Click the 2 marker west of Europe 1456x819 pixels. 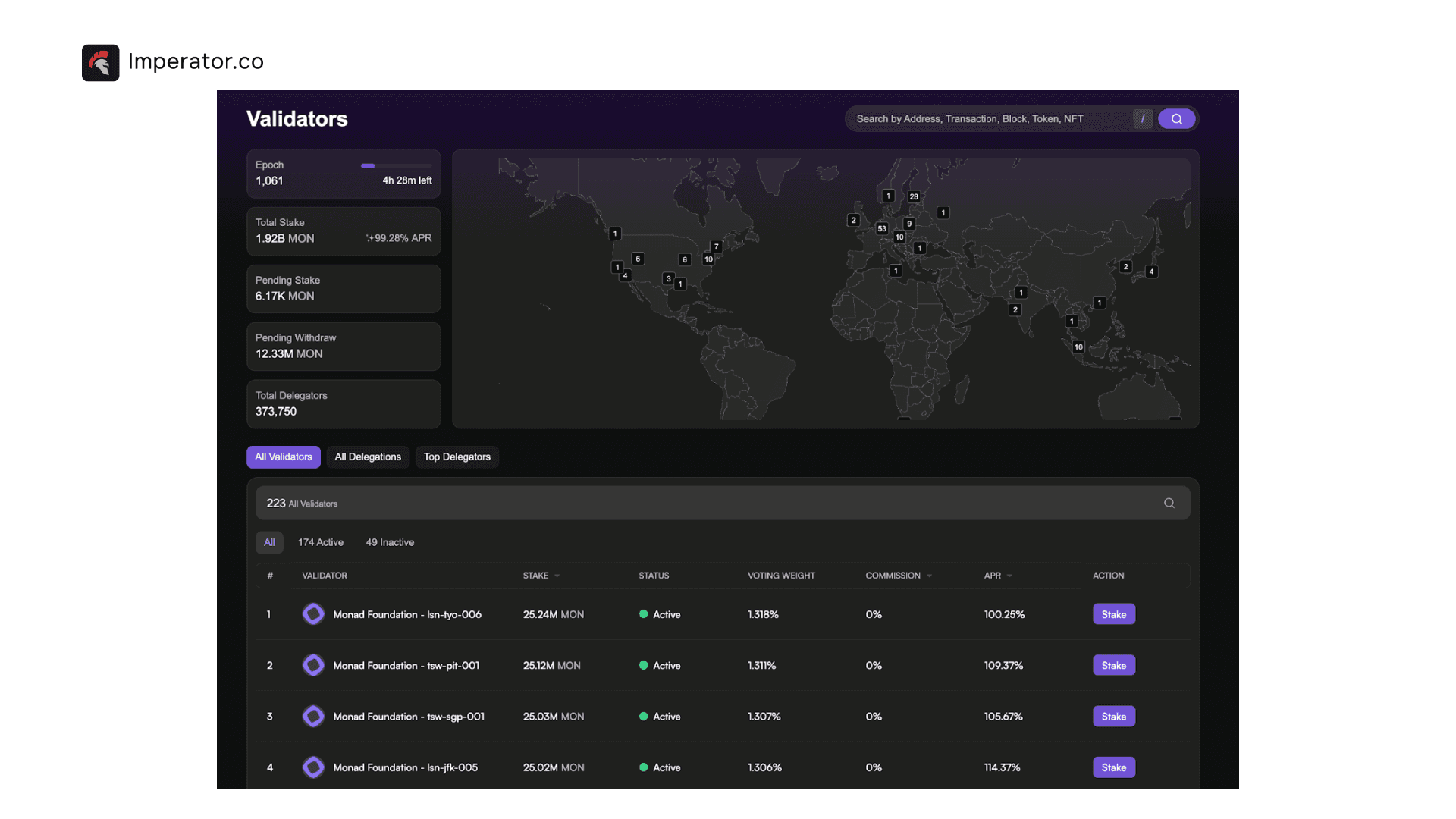[x=853, y=221]
